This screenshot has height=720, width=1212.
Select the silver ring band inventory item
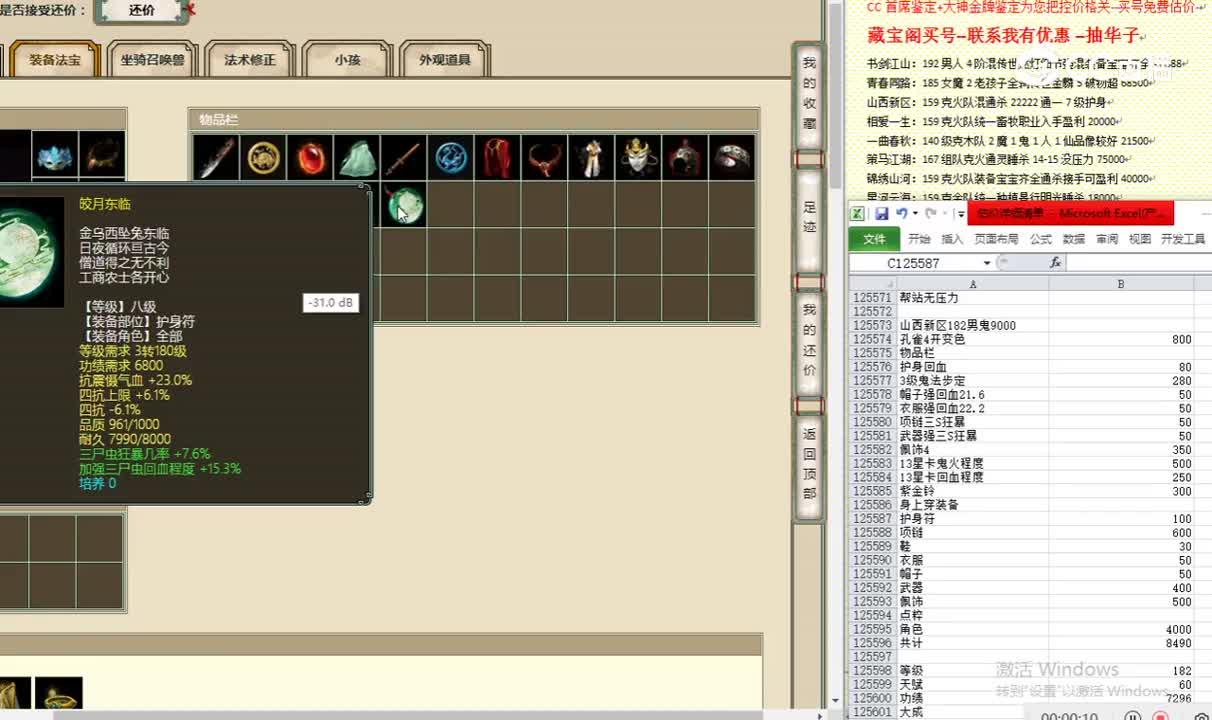732,157
